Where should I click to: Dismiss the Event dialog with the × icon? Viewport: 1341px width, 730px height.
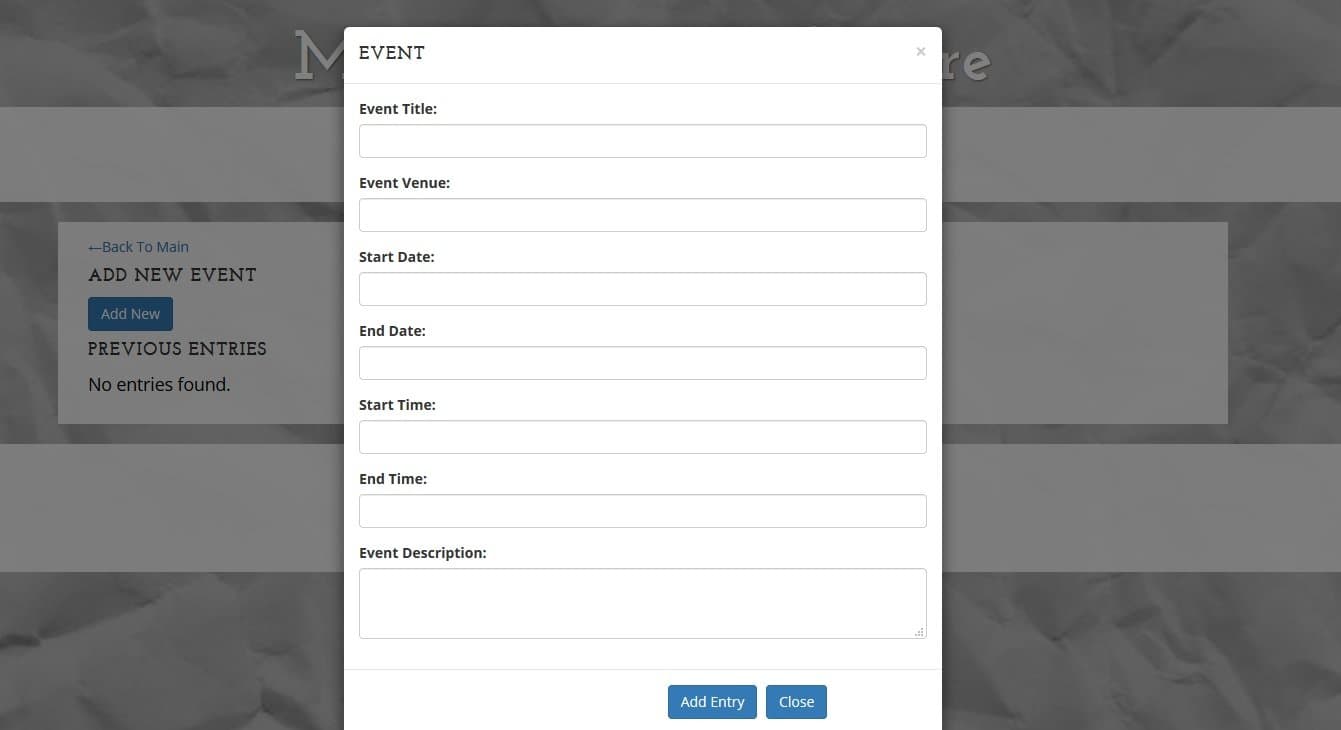click(x=920, y=52)
